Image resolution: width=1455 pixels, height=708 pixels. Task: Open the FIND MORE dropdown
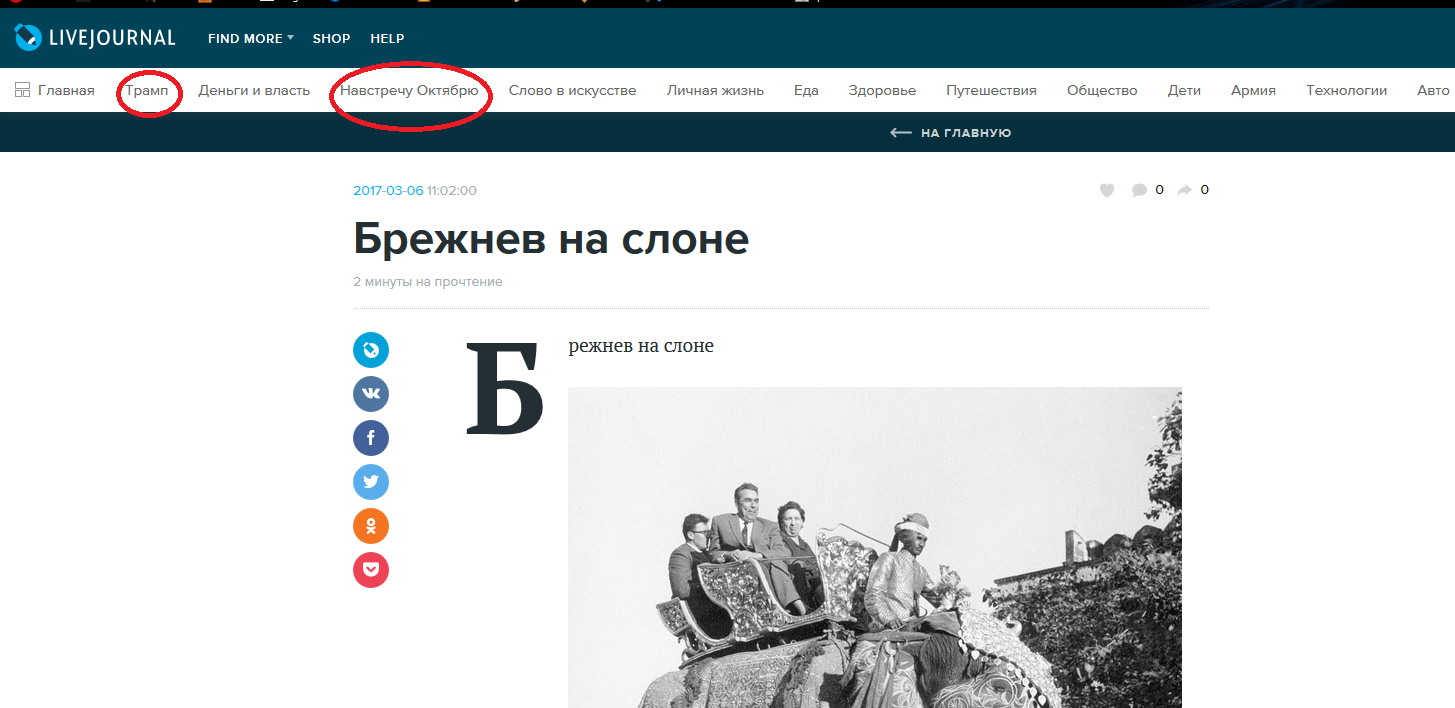[251, 38]
